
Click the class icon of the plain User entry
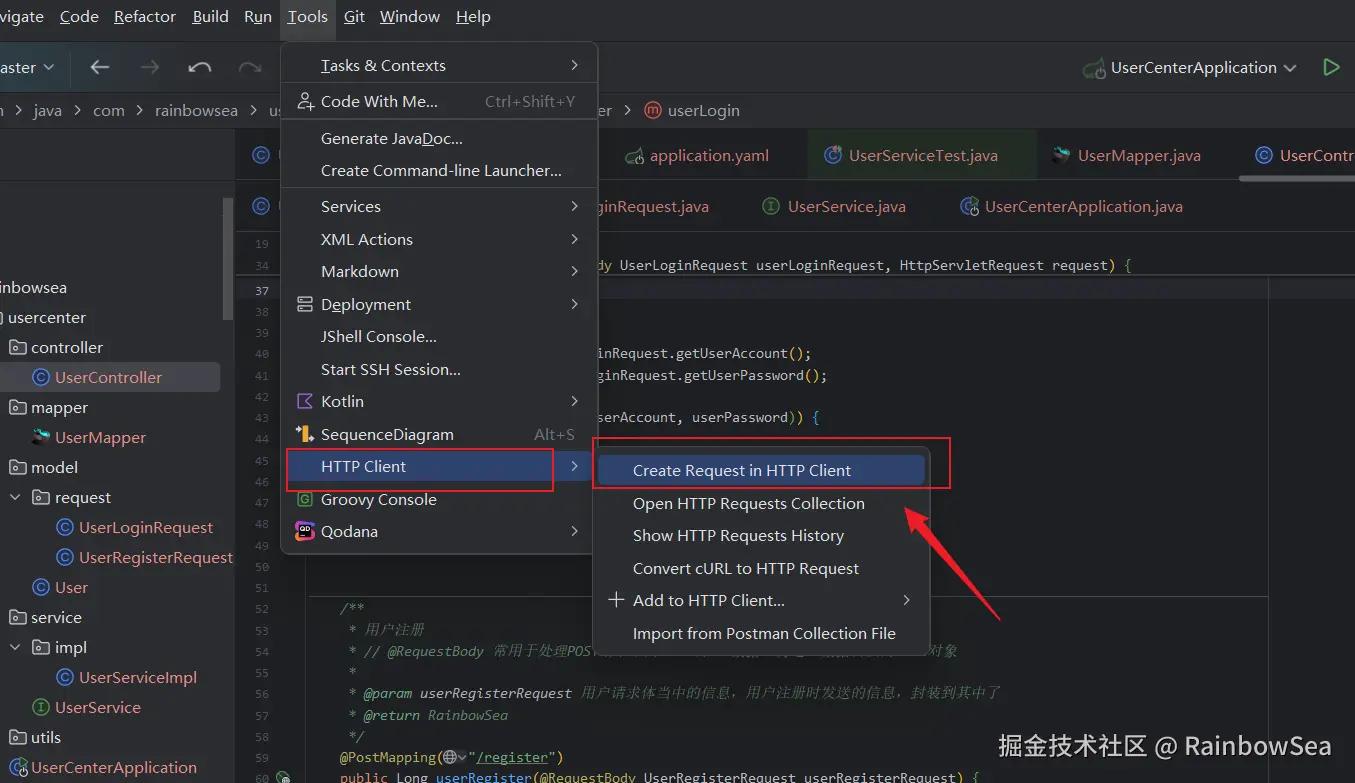coord(41,587)
